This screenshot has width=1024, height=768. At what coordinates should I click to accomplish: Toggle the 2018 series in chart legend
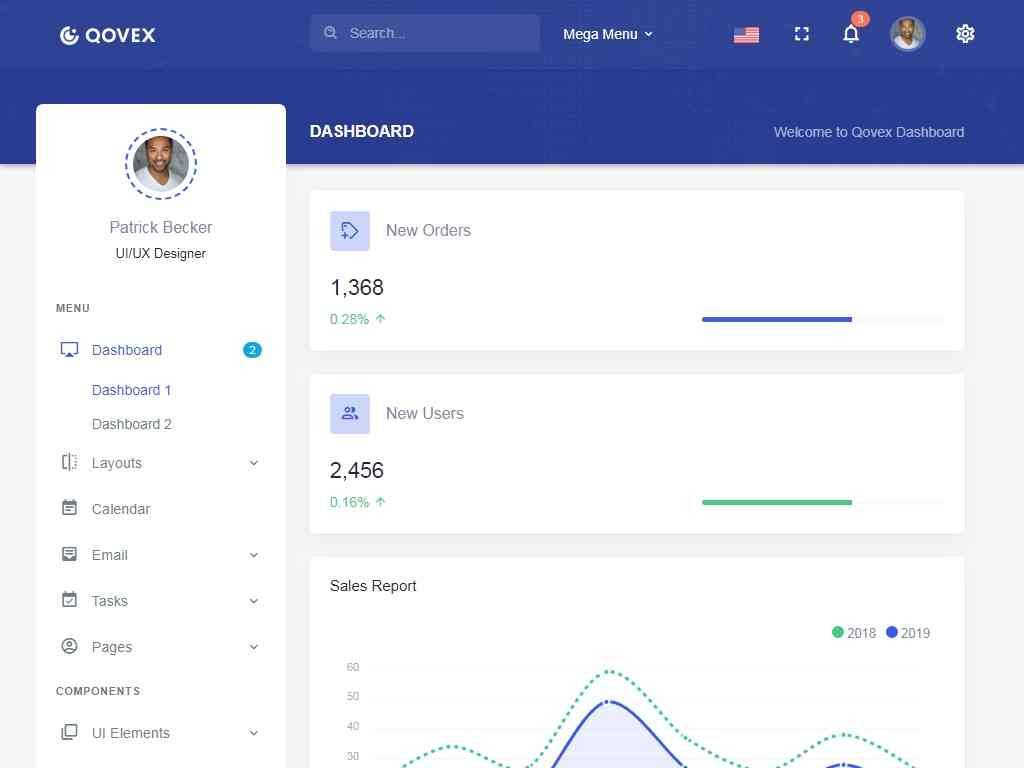click(x=853, y=633)
